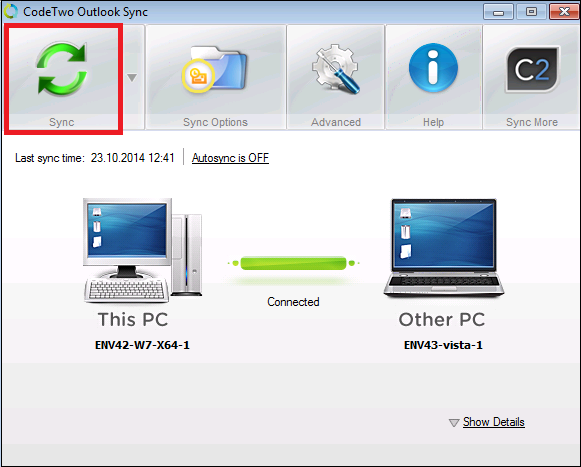Open the Sync dropdown arrow menu
Image resolution: width=581 pixels, height=467 pixels.
[x=132, y=78]
